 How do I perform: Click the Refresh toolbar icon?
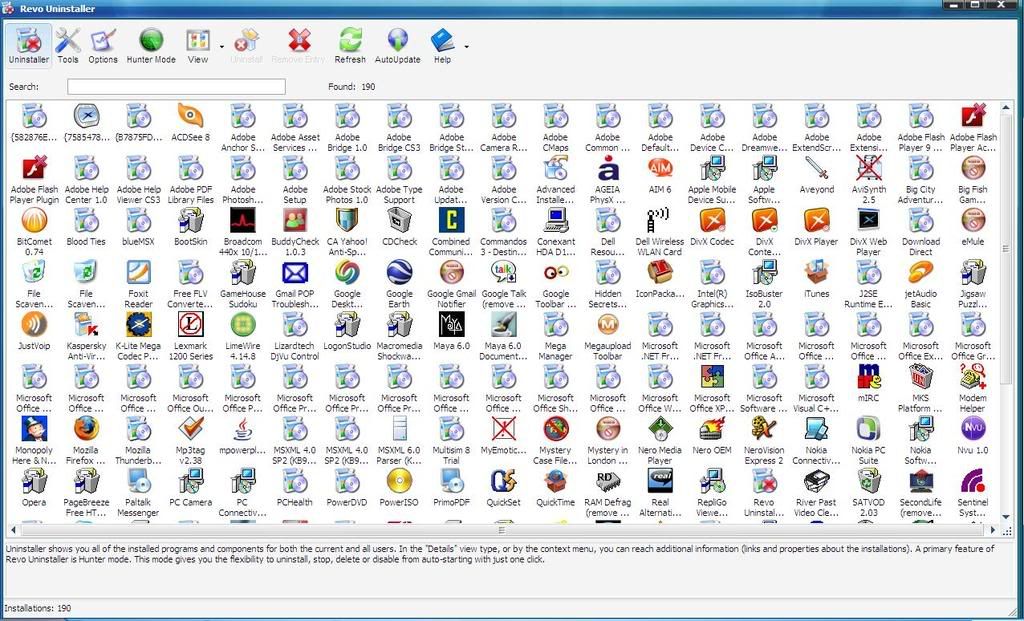click(350, 46)
